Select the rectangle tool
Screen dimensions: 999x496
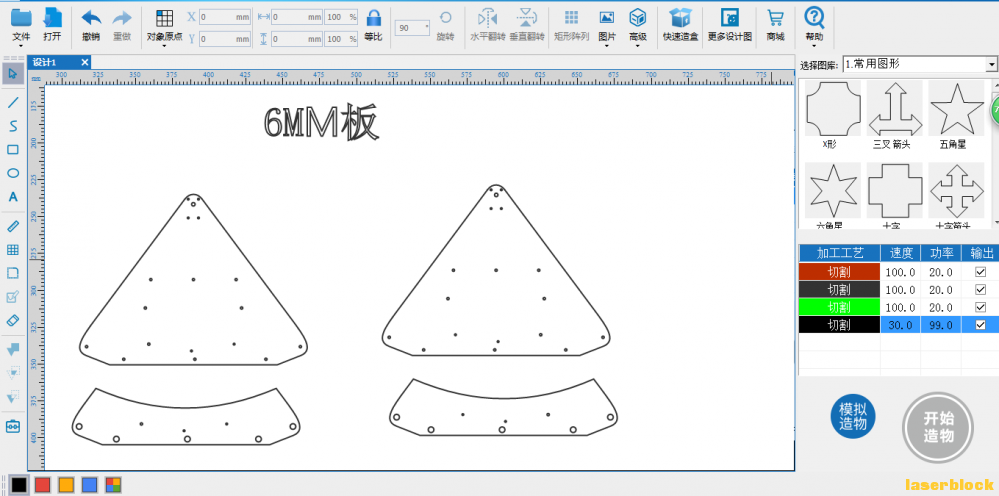point(13,150)
